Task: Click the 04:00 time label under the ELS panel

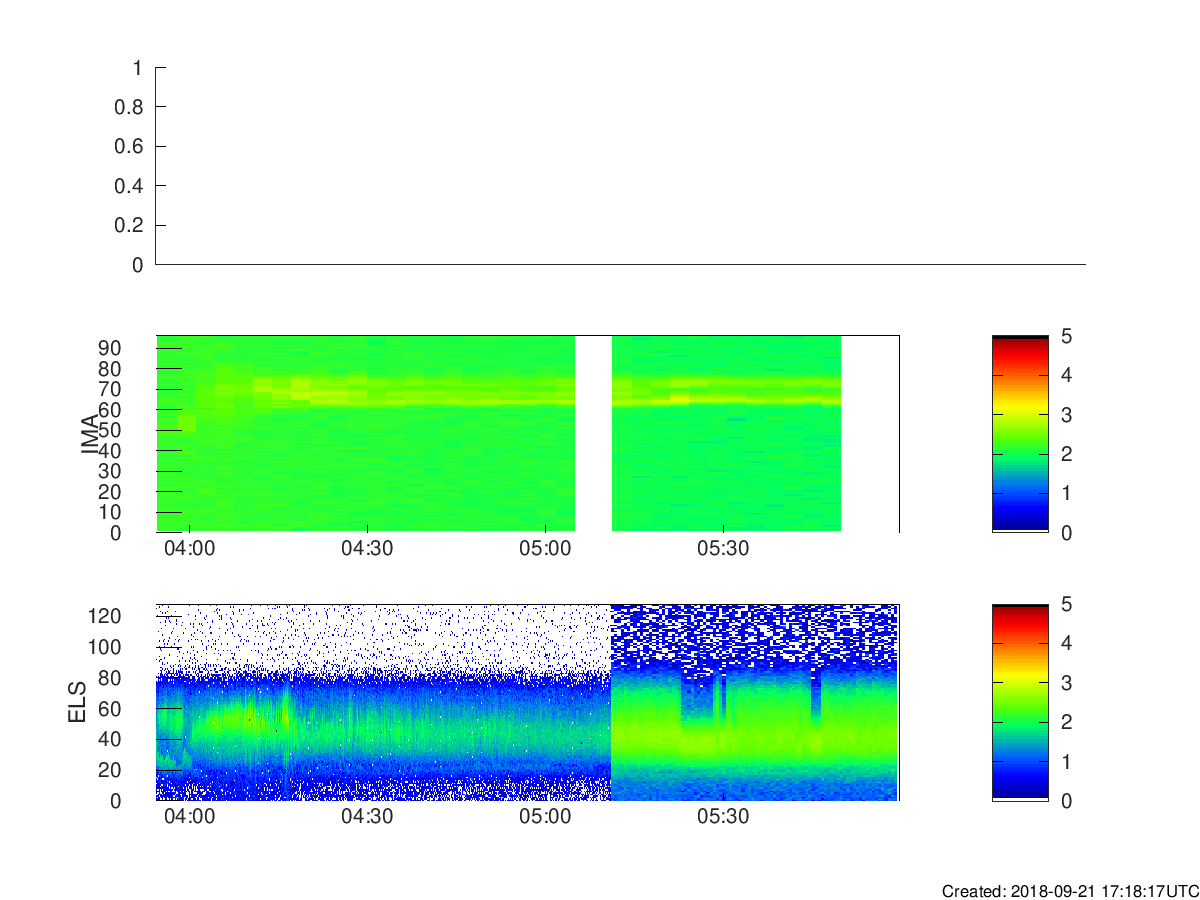Action: coord(190,817)
